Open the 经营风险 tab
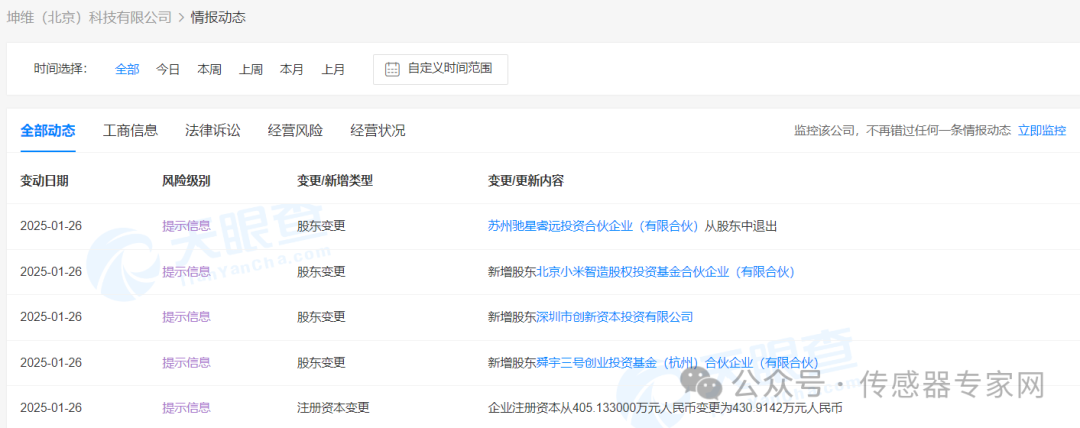The height and width of the screenshot is (428, 1080). 295,130
